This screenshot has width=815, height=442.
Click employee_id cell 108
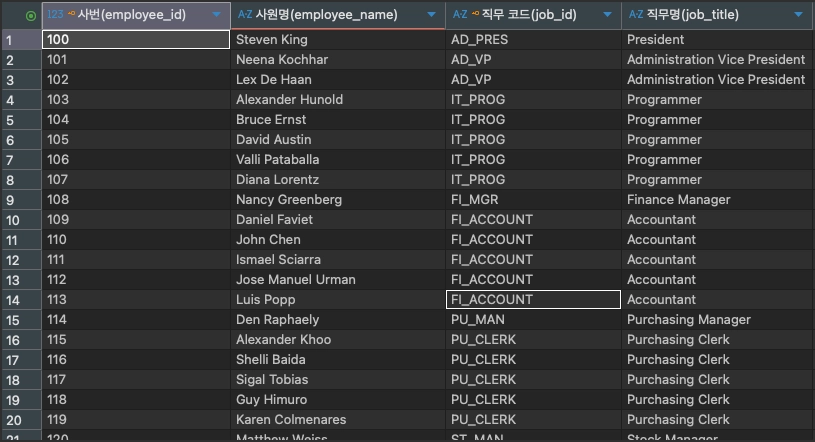[x=136, y=200]
